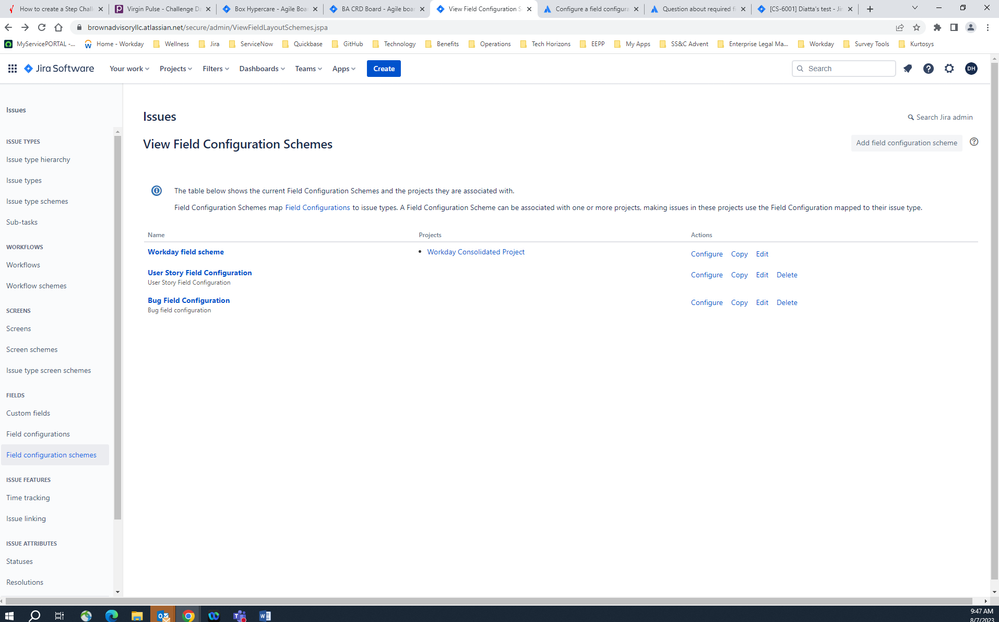Open Jira notifications via the bell icon

908,68
